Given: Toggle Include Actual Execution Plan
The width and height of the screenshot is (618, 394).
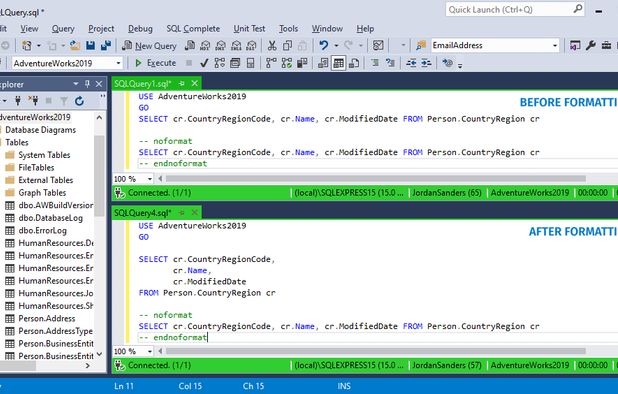Looking at the screenshot, I should click(271, 63).
